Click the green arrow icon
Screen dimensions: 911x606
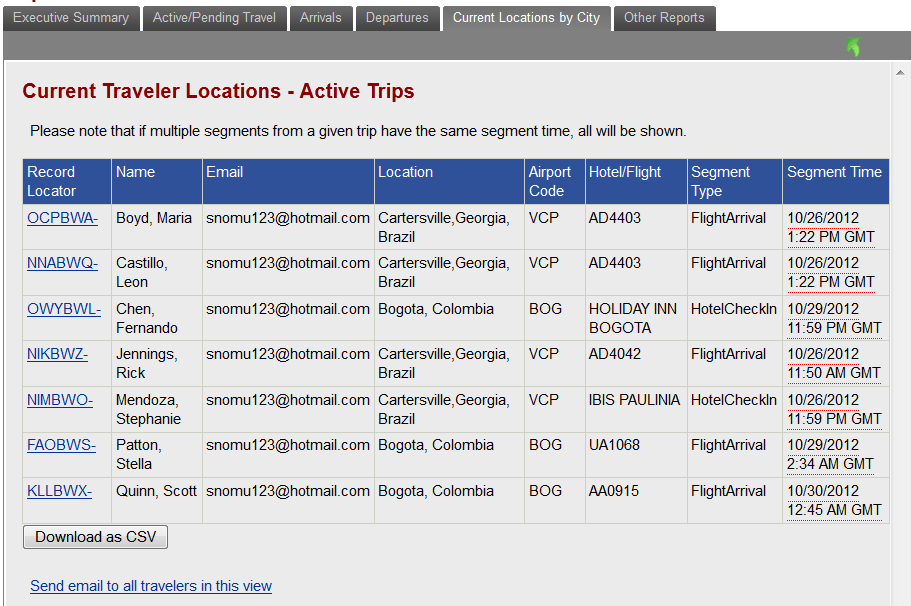coord(853,47)
